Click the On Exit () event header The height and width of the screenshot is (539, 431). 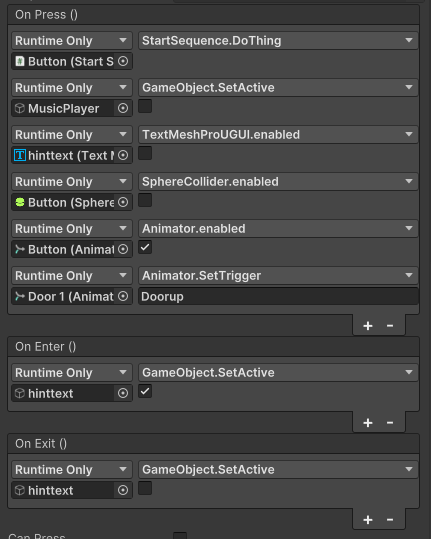213,443
